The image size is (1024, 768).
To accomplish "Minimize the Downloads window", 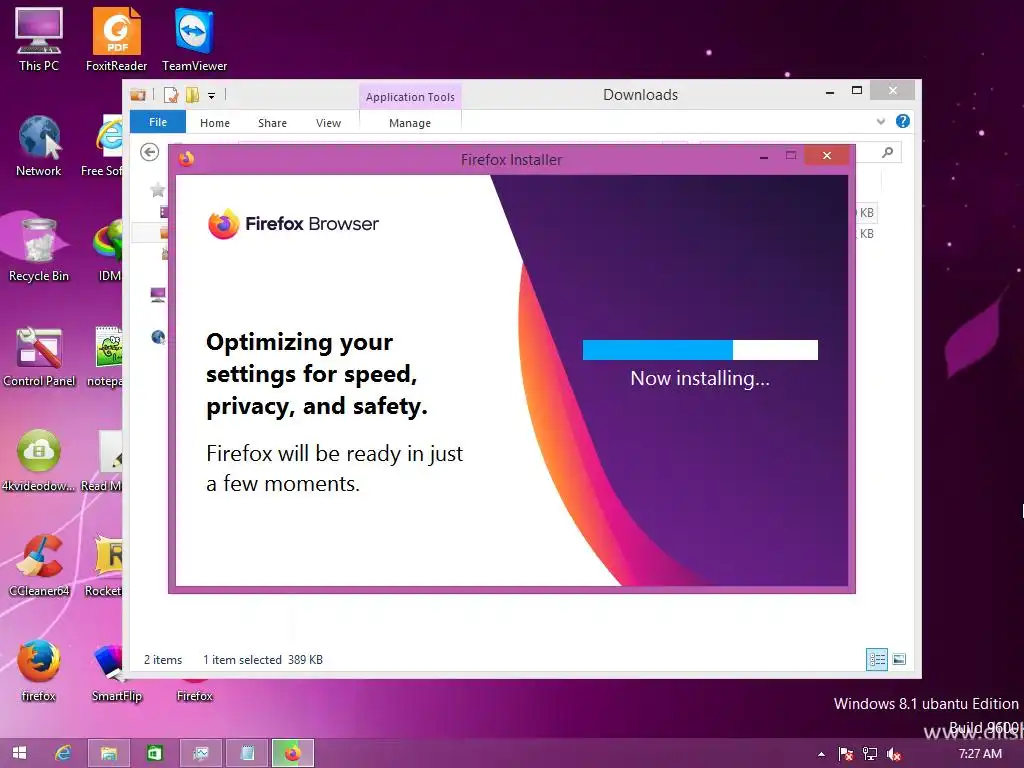I will (830, 93).
